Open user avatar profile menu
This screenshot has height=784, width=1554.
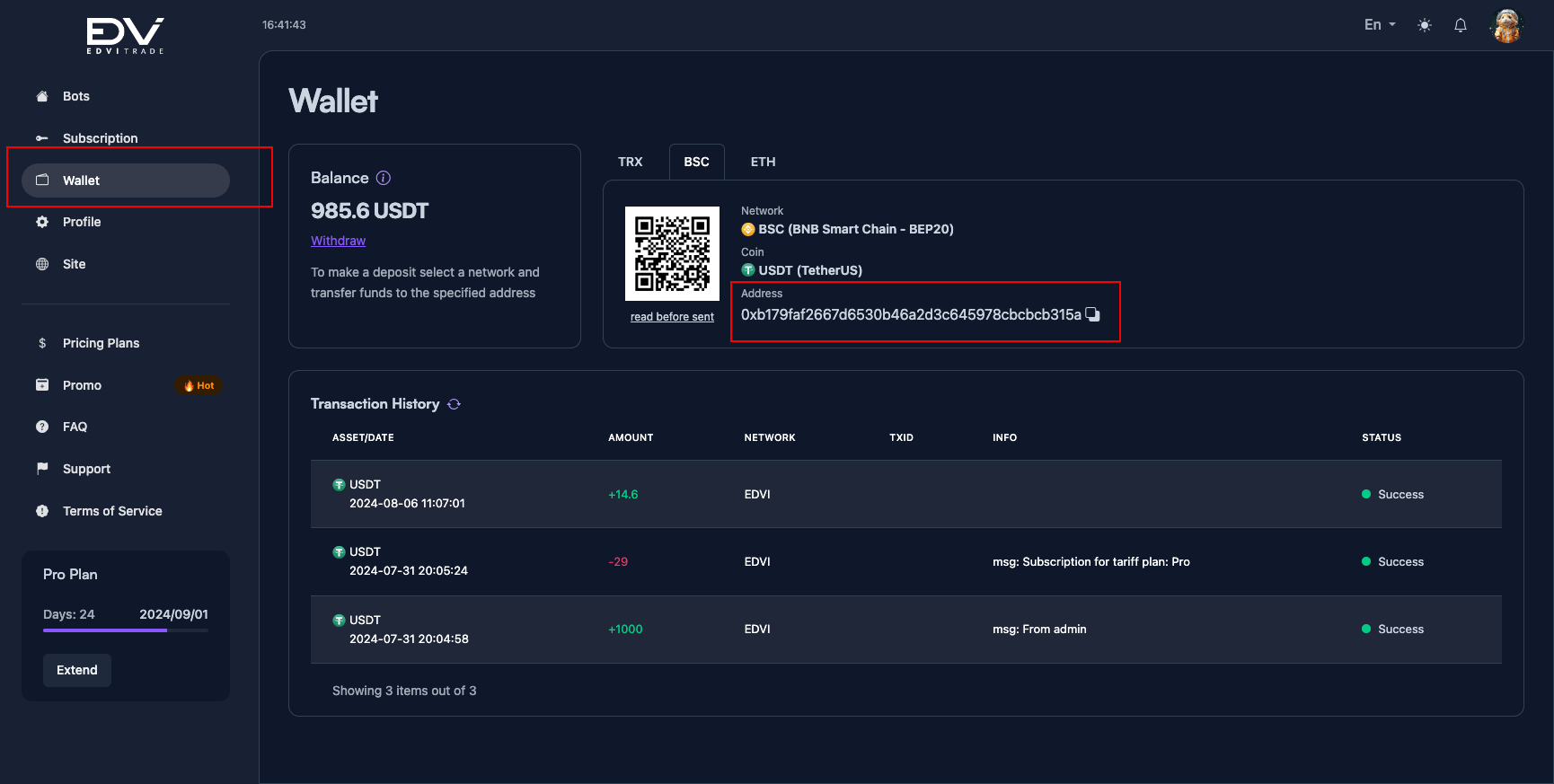(1507, 25)
